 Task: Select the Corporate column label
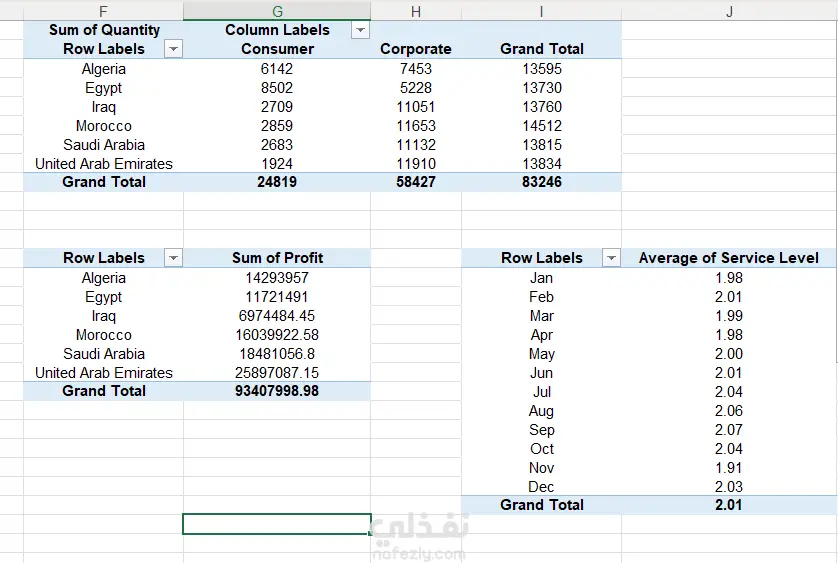[x=416, y=49]
